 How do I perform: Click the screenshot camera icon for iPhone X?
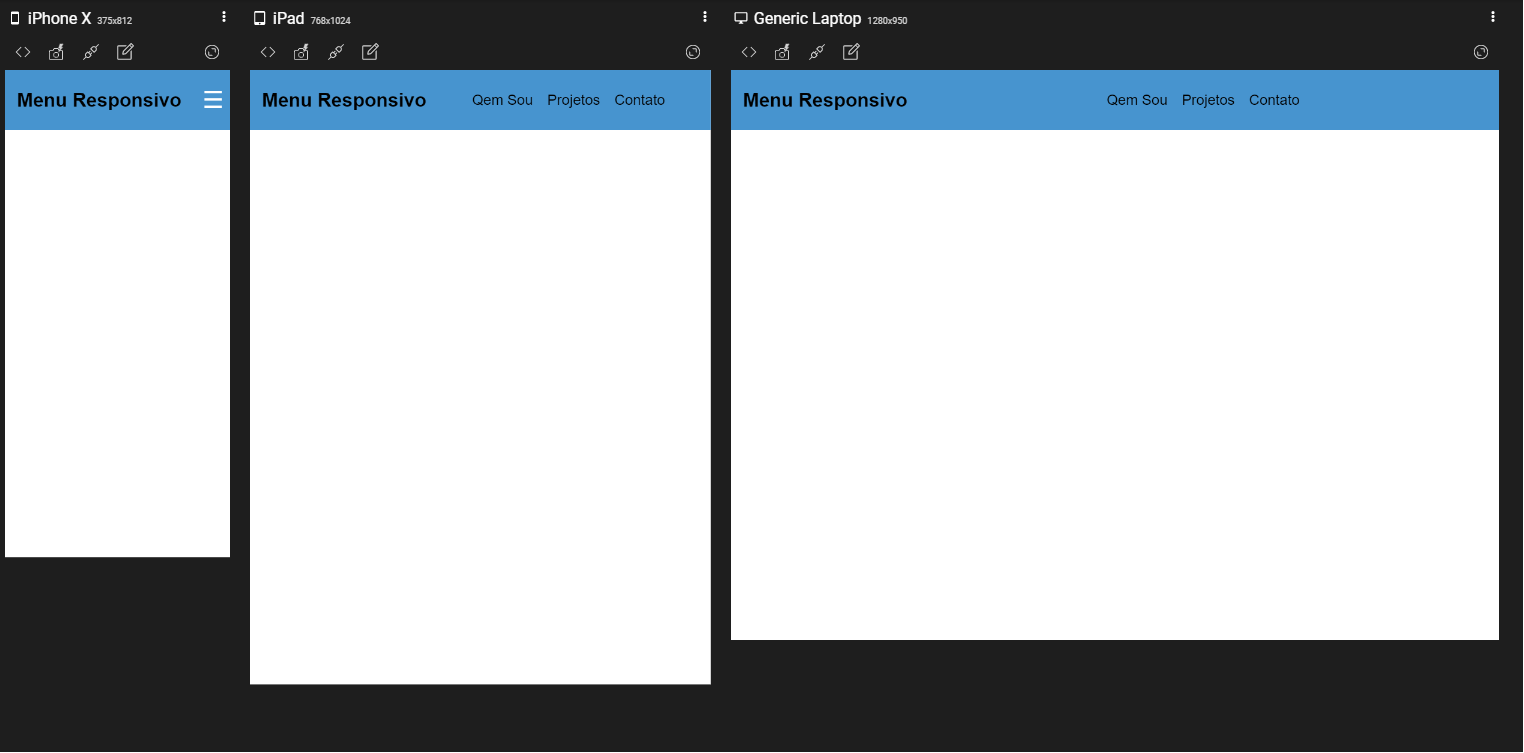[57, 52]
